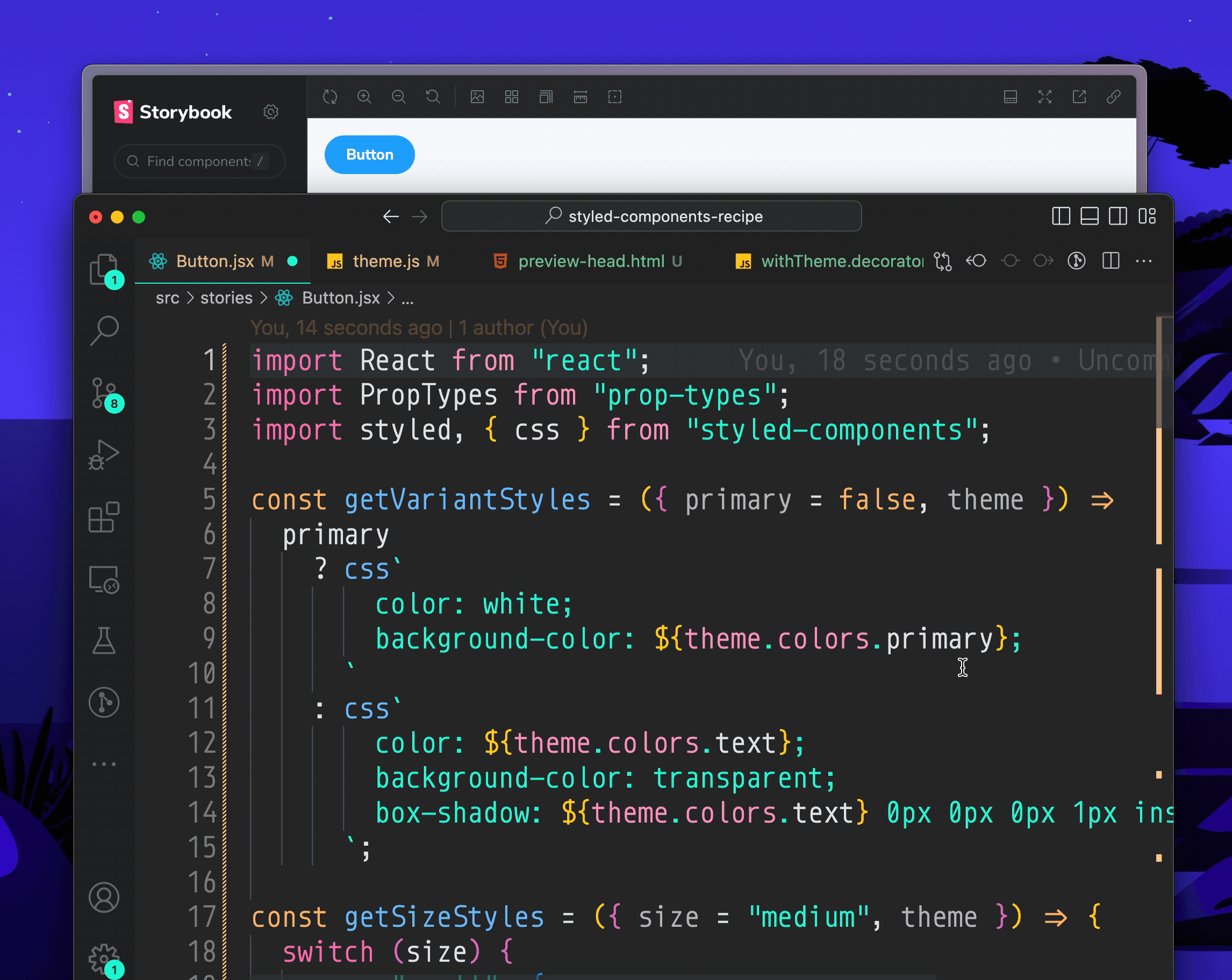This screenshot has height=980, width=1232.
Task: Expand the stories breadcrumb in the editor path
Action: (226, 298)
